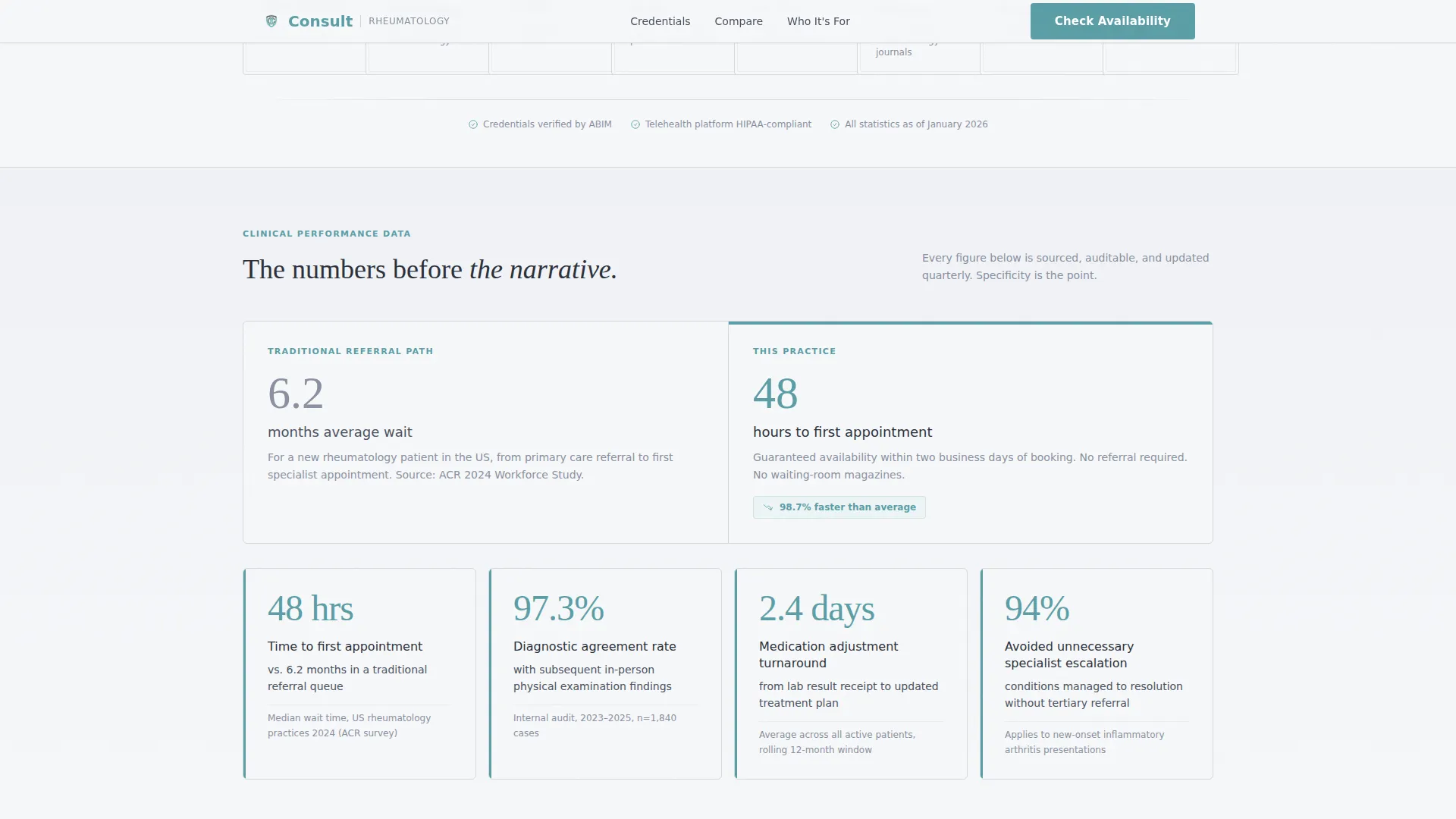The width and height of the screenshot is (1456, 819).
Task: Click 'Avoided unnecessary specialist escalation' title
Action: point(1069,654)
